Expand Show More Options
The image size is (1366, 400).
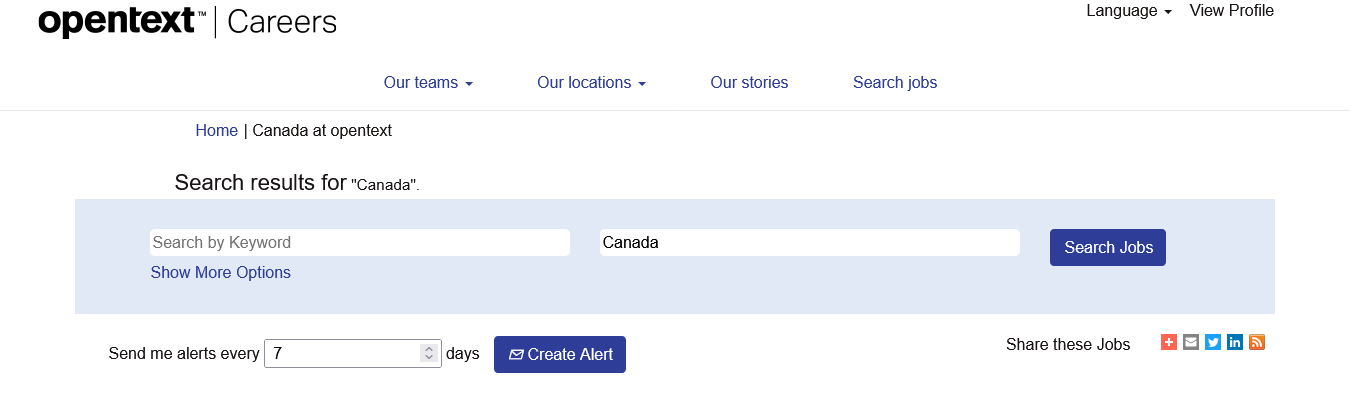tap(220, 272)
